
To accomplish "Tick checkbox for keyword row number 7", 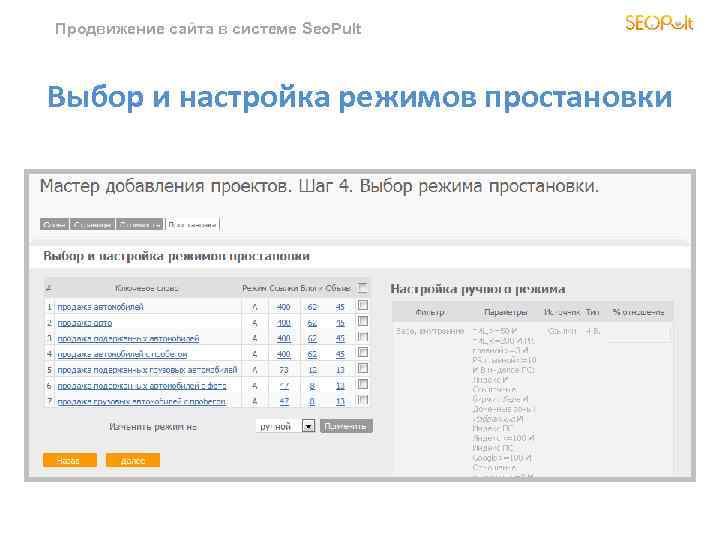I will [363, 399].
